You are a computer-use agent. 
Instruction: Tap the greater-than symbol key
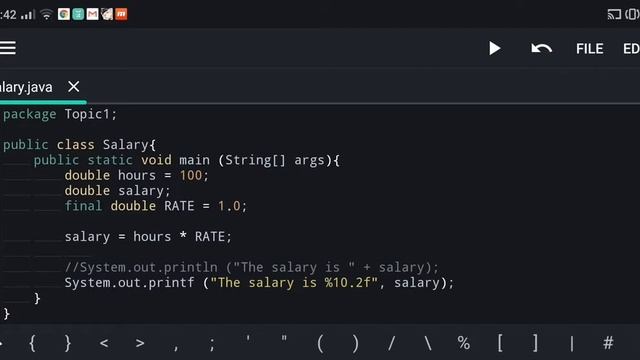(x=140, y=343)
